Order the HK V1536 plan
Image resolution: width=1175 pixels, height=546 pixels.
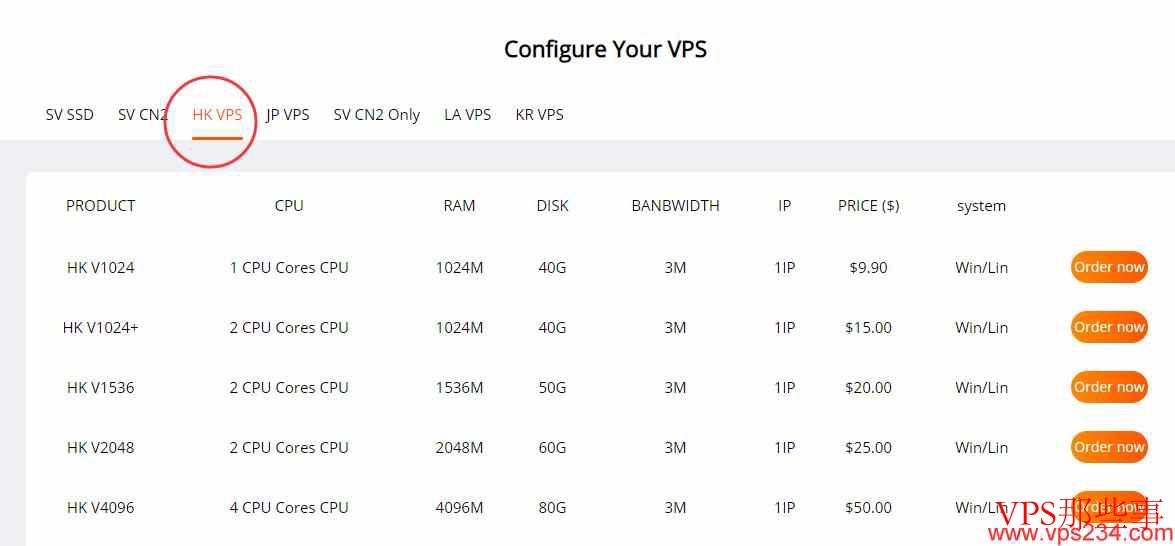pyautogui.click(x=1109, y=386)
